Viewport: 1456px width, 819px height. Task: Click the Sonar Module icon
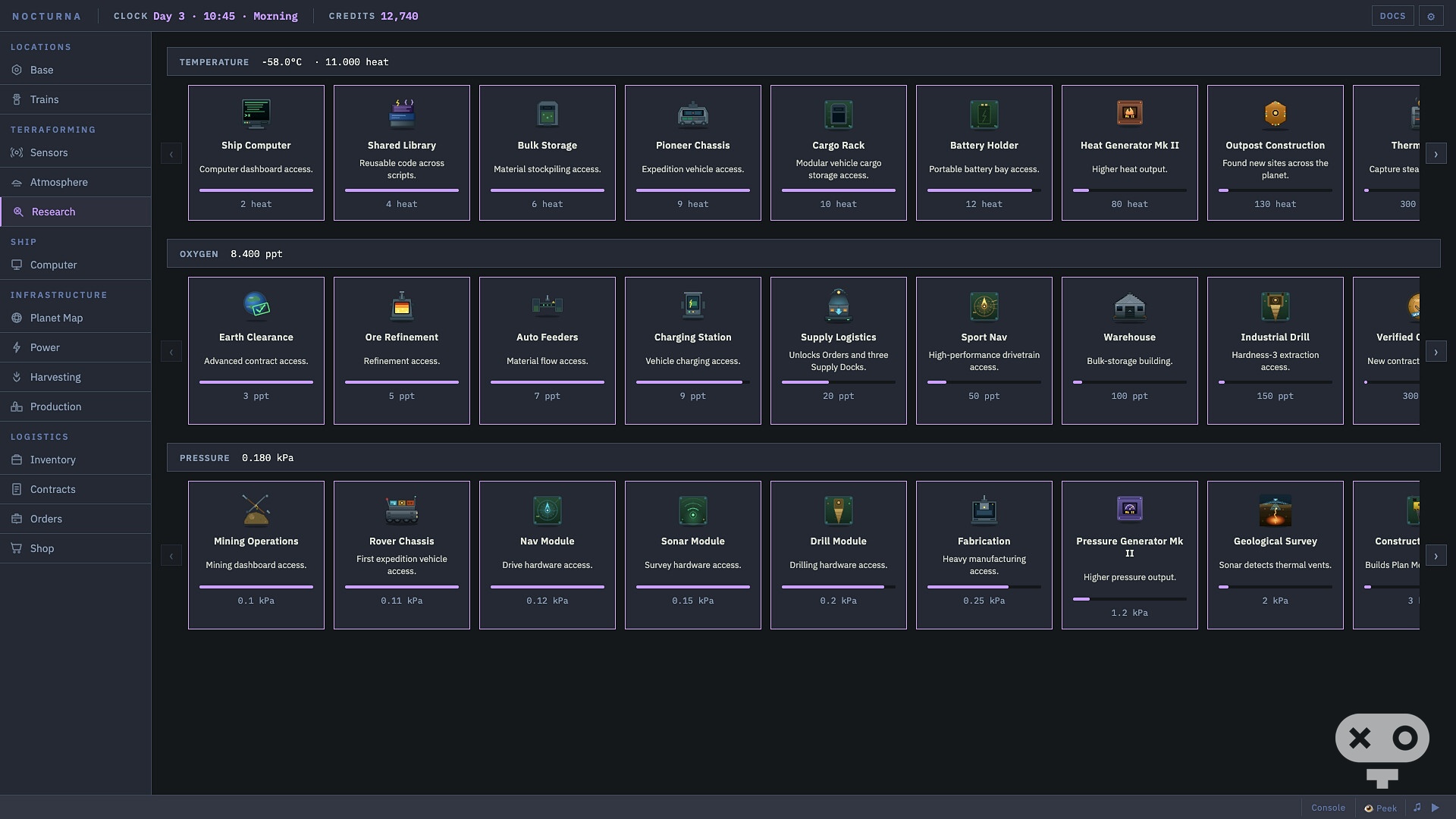[x=693, y=510]
